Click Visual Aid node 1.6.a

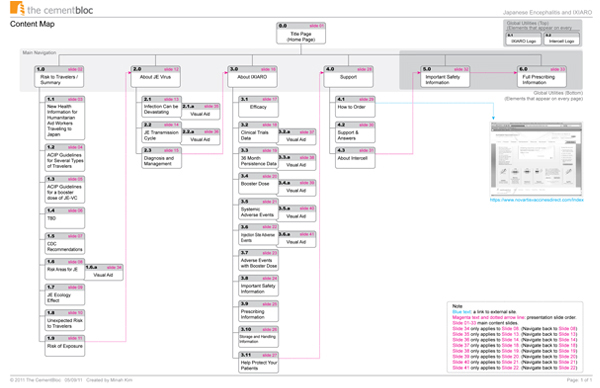tap(104, 272)
